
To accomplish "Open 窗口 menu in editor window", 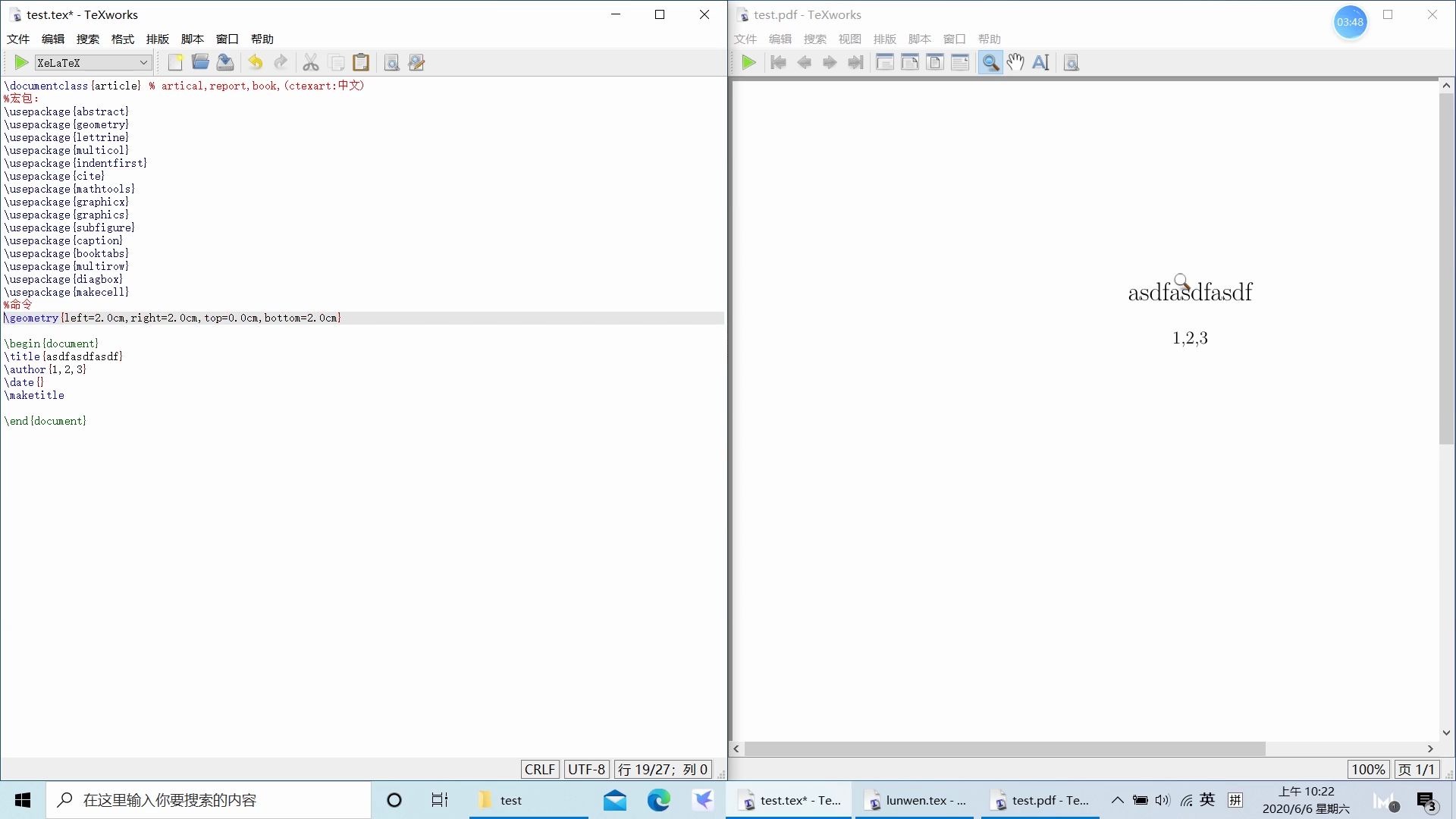I will (227, 39).
